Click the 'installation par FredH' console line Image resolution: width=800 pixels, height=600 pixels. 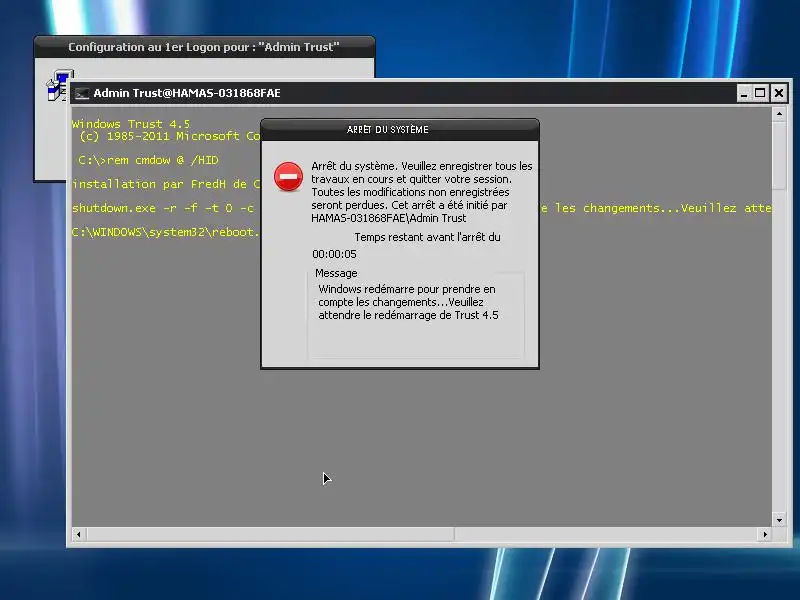pos(166,184)
